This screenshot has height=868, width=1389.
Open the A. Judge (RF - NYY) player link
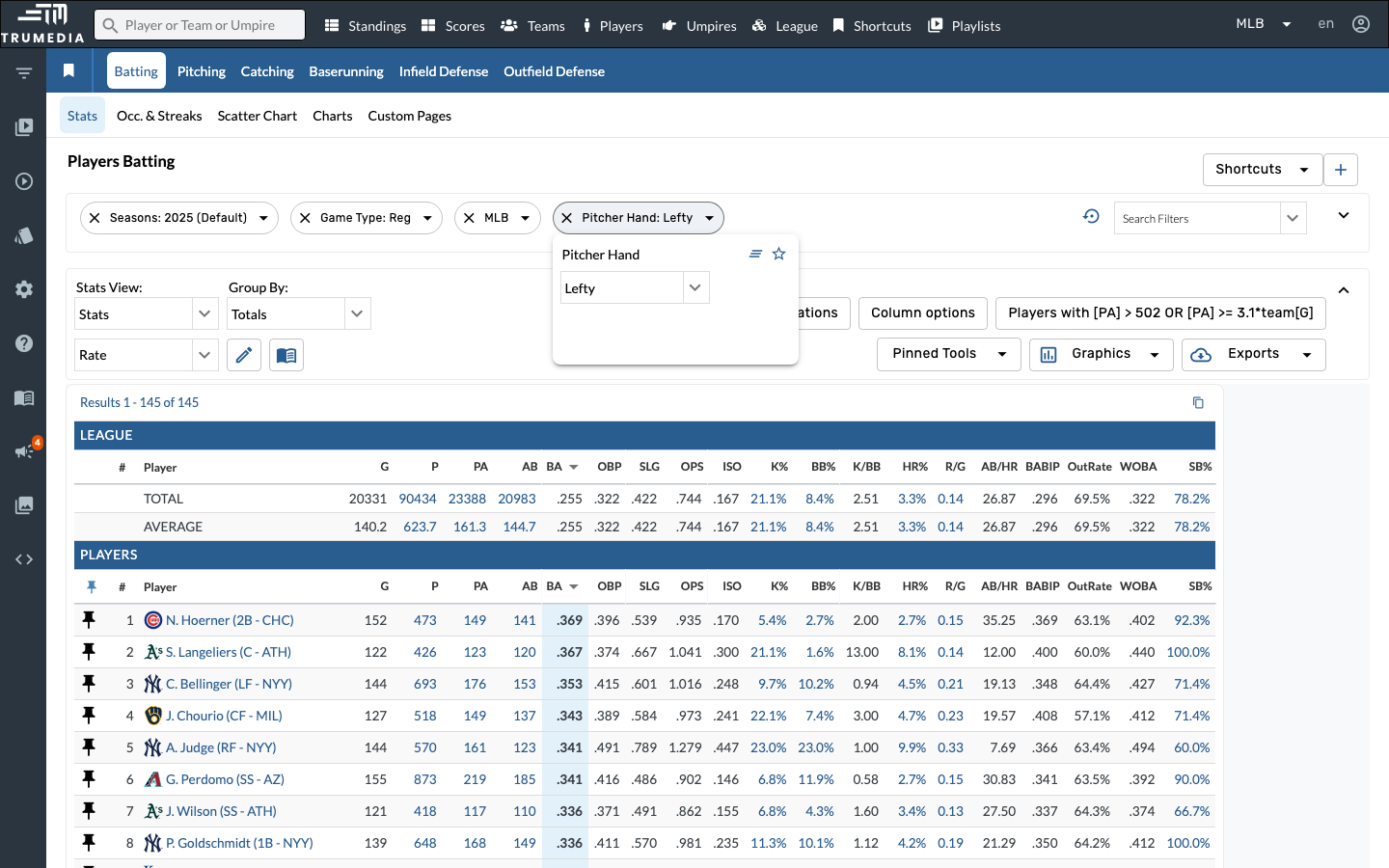click(221, 747)
